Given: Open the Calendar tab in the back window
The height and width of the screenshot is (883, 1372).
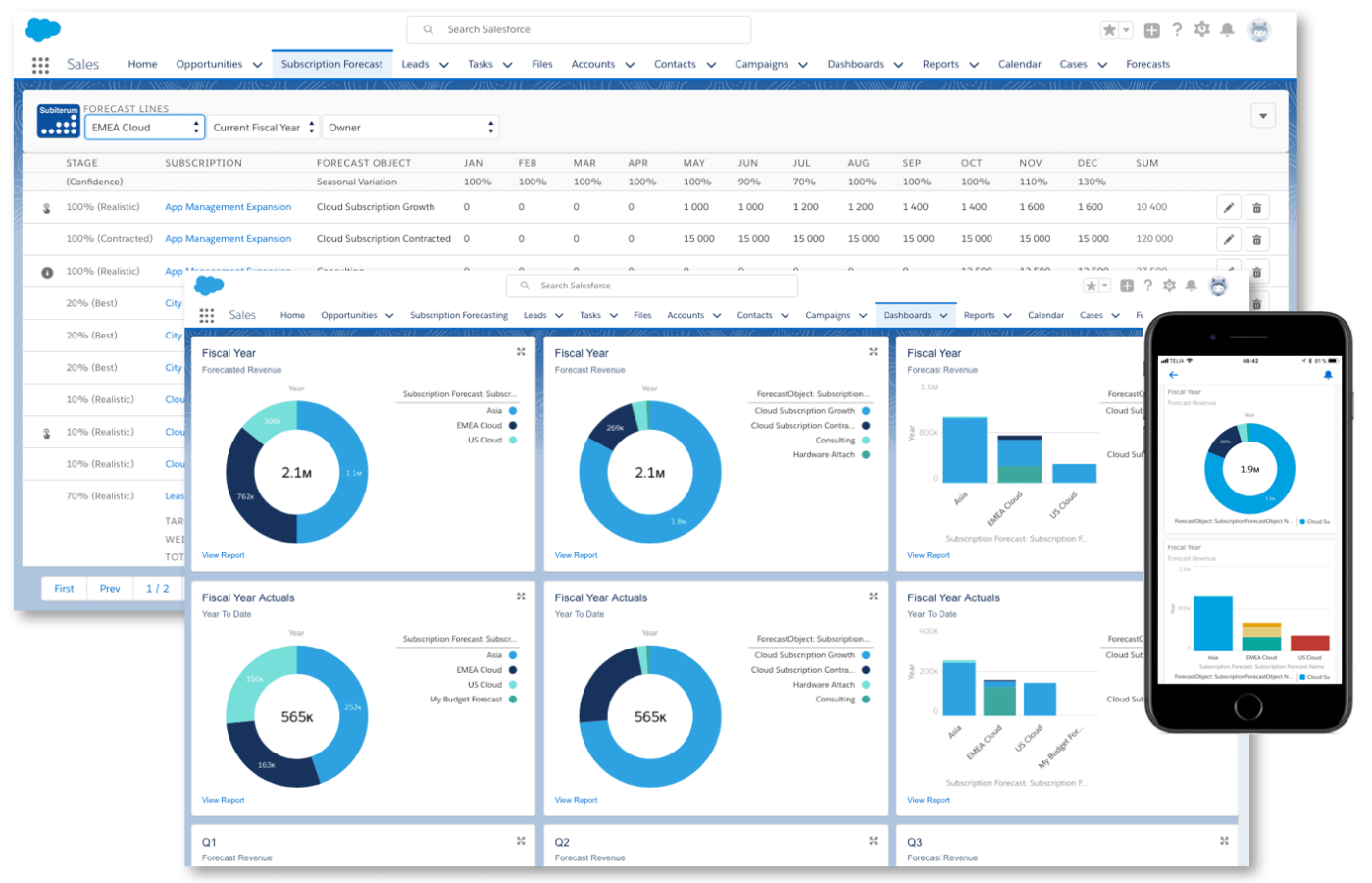Looking at the screenshot, I should point(1019,65).
